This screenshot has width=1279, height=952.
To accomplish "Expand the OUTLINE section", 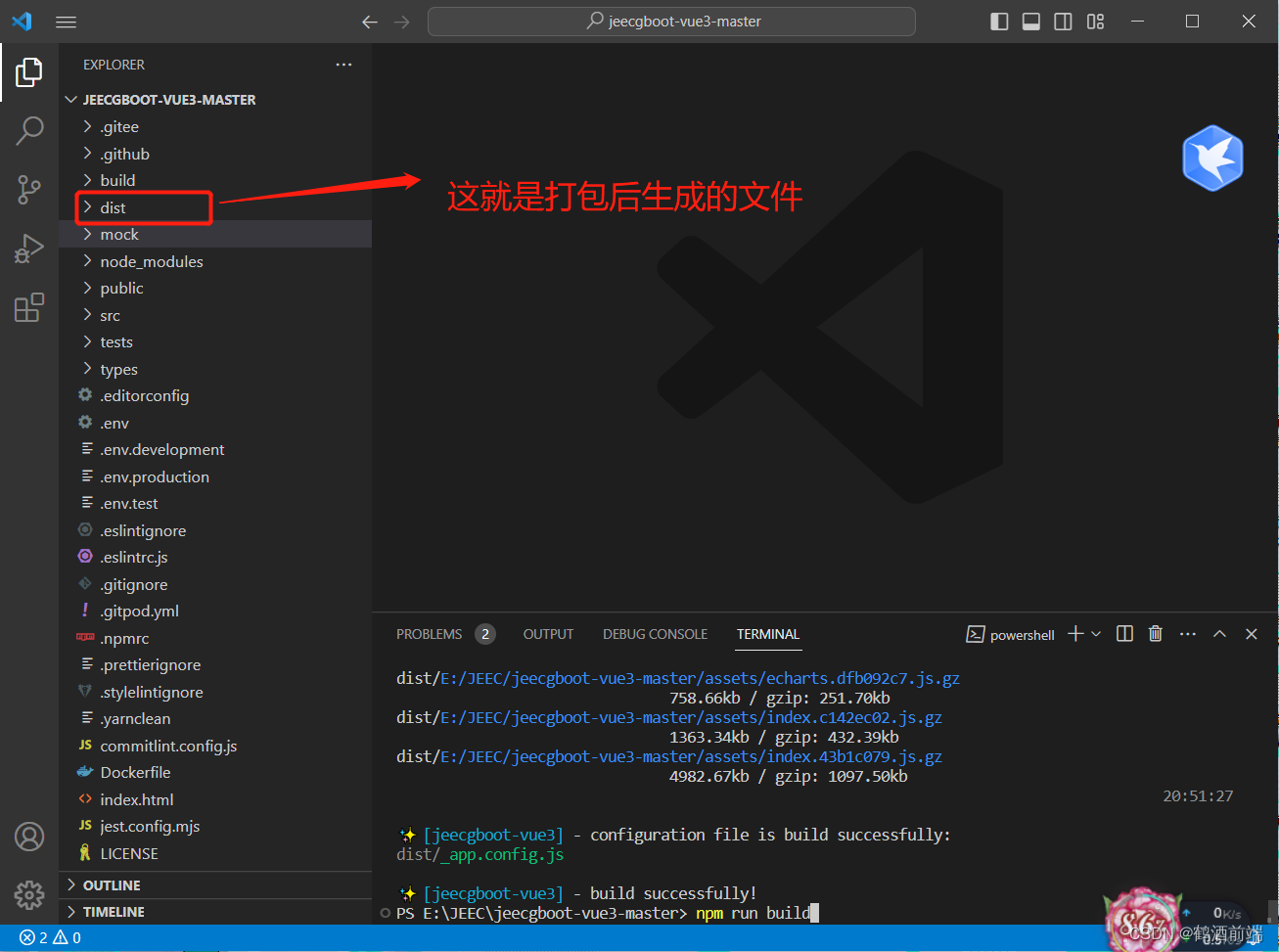I will coord(215,884).
